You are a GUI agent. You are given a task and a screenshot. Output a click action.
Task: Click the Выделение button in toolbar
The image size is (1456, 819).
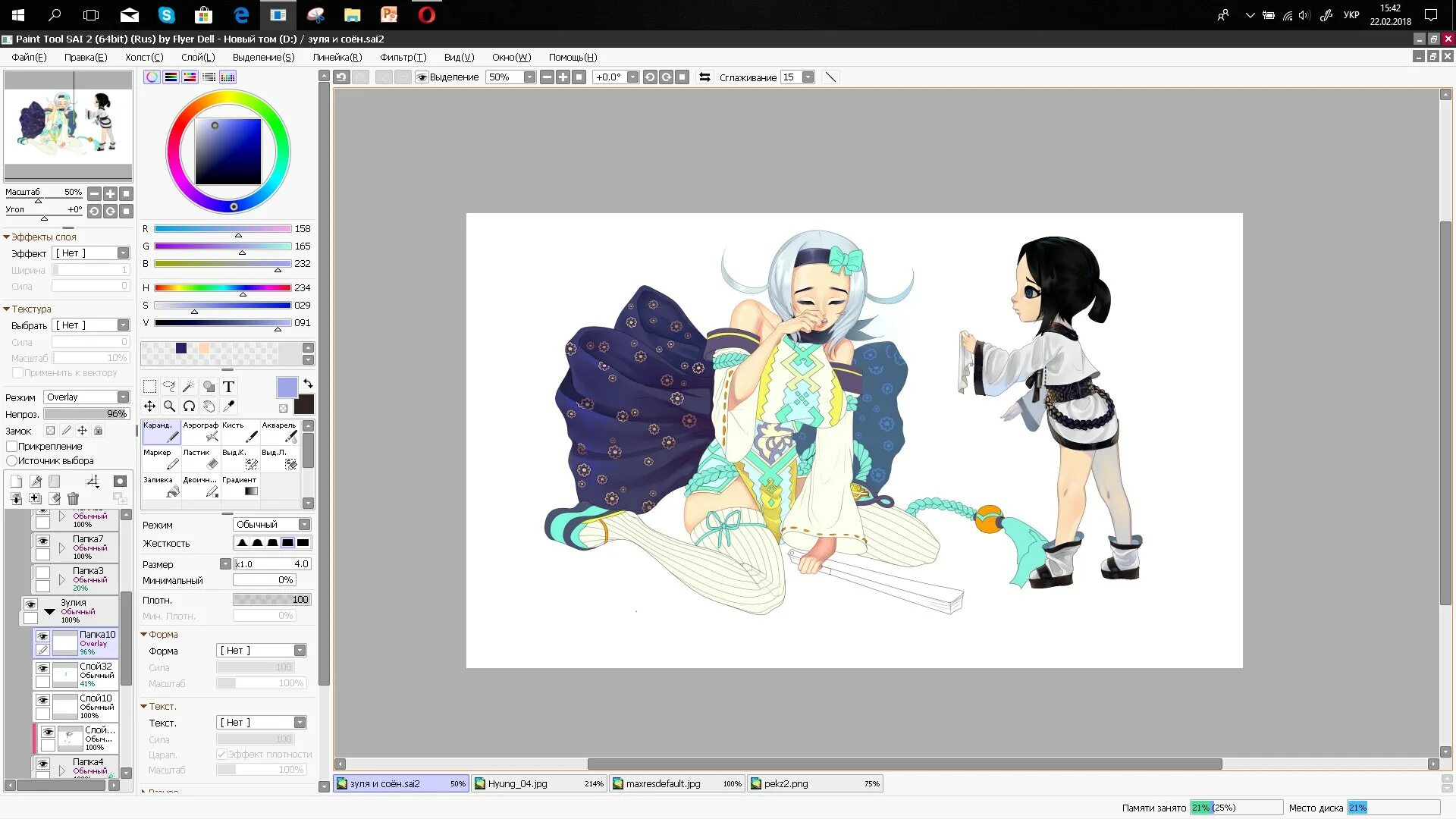tap(447, 77)
